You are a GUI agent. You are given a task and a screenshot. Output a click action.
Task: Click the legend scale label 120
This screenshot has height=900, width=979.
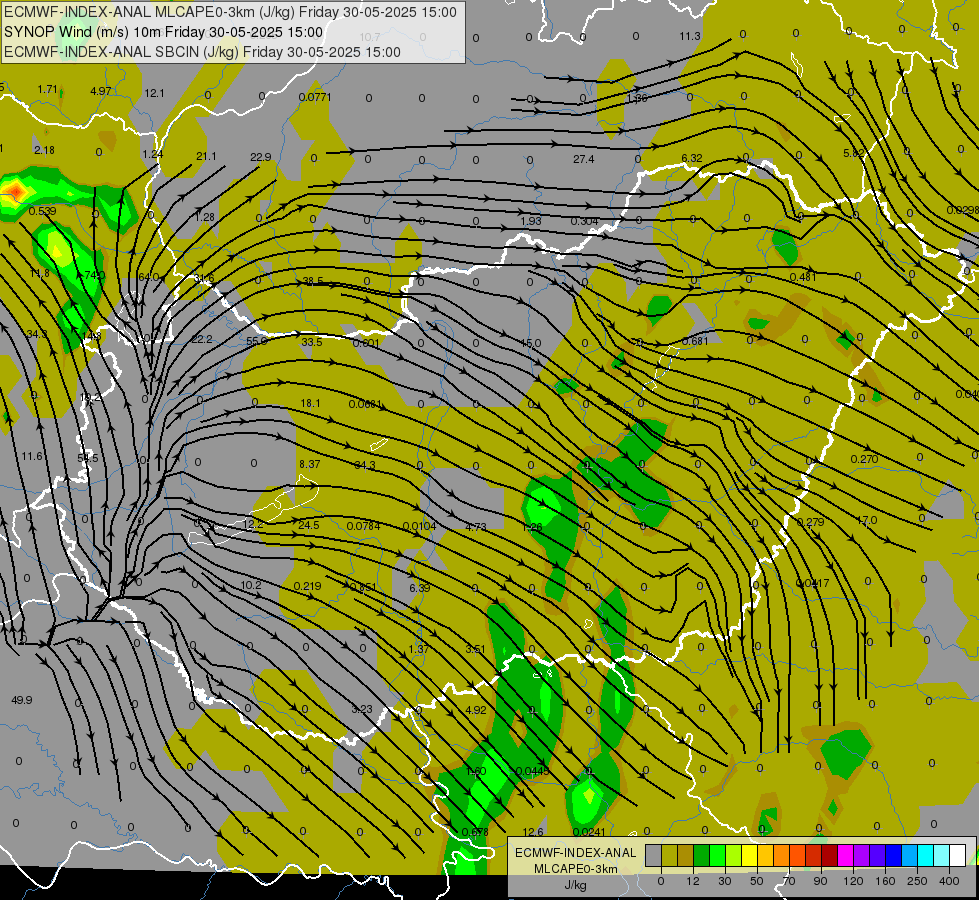(853, 881)
